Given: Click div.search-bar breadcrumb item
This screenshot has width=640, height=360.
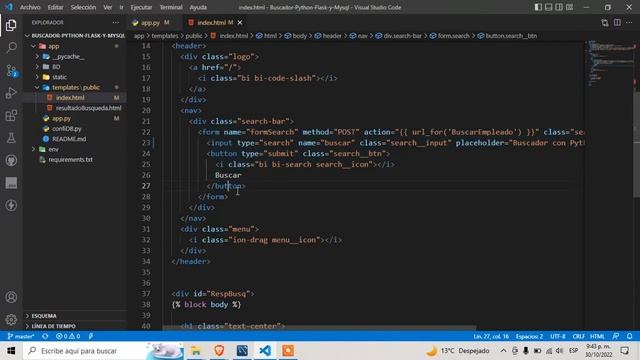Looking at the screenshot, I should click(398, 36).
